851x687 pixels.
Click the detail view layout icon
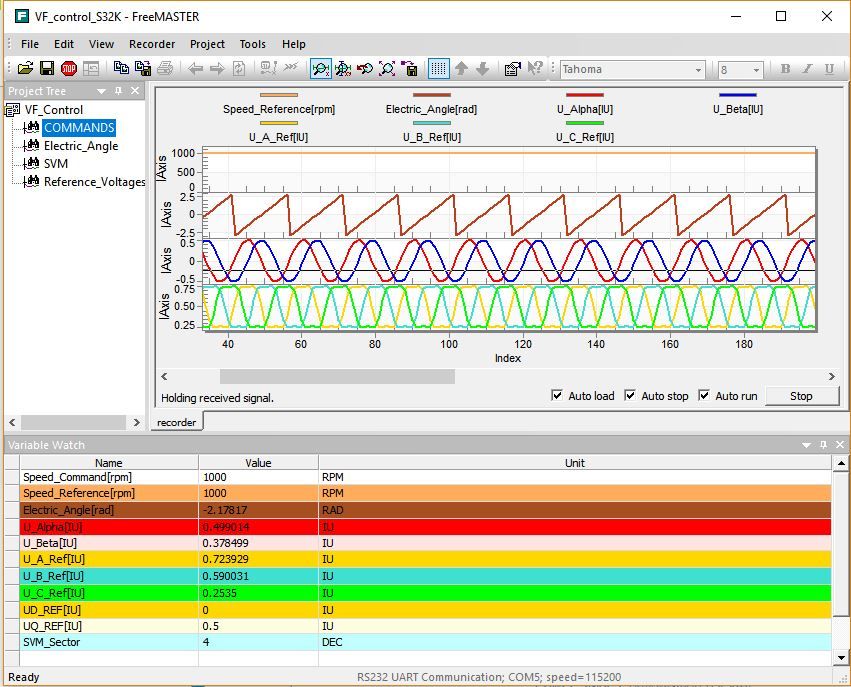coord(91,68)
